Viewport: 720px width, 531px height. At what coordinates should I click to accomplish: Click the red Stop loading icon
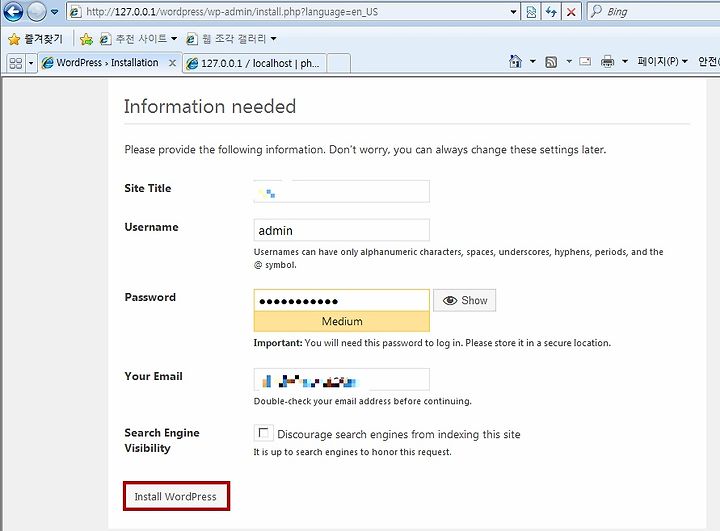click(571, 12)
